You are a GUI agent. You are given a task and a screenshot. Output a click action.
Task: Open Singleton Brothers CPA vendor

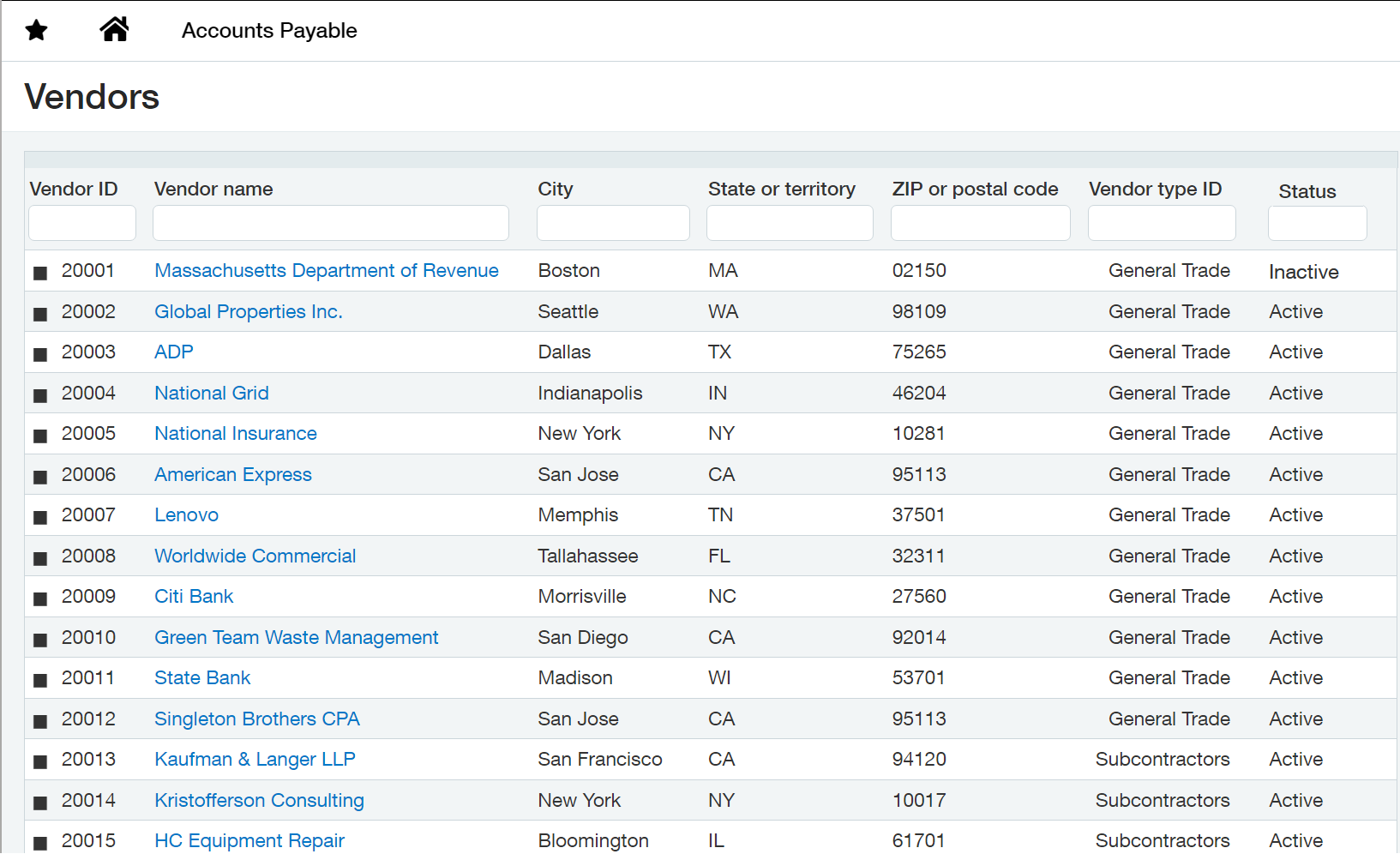(x=257, y=719)
